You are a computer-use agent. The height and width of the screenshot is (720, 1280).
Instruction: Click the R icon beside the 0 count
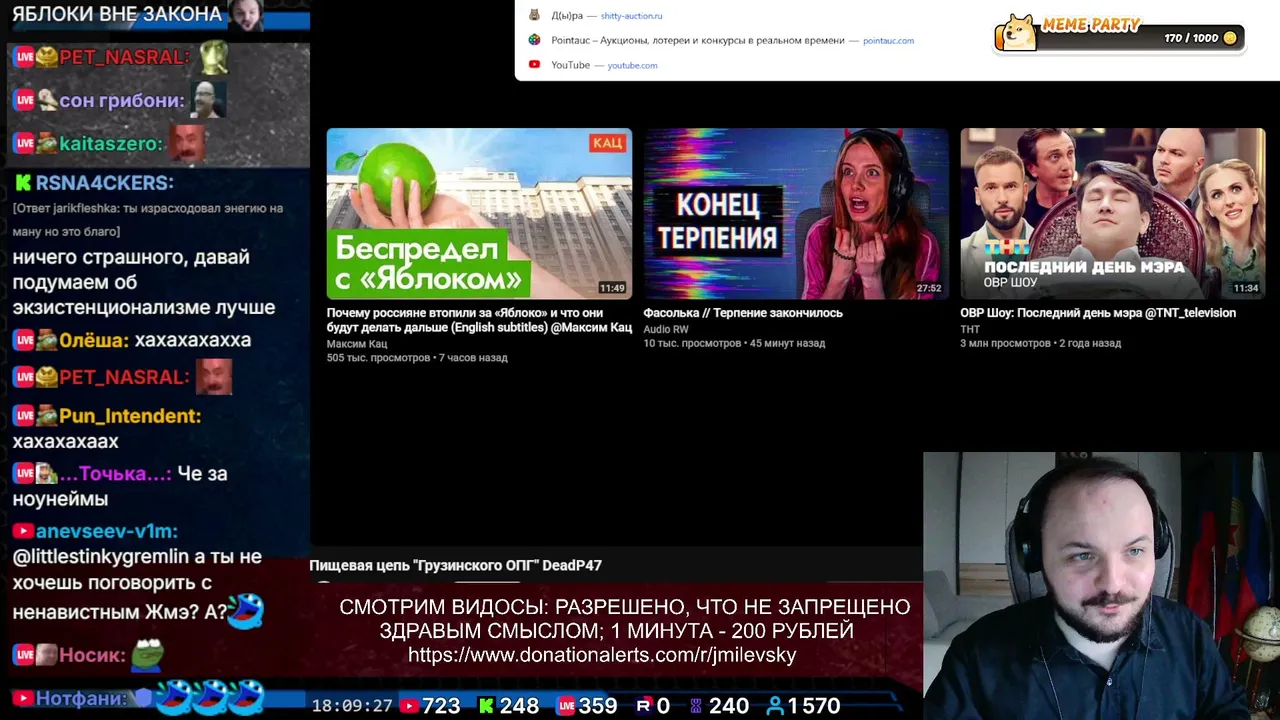click(643, 706)
